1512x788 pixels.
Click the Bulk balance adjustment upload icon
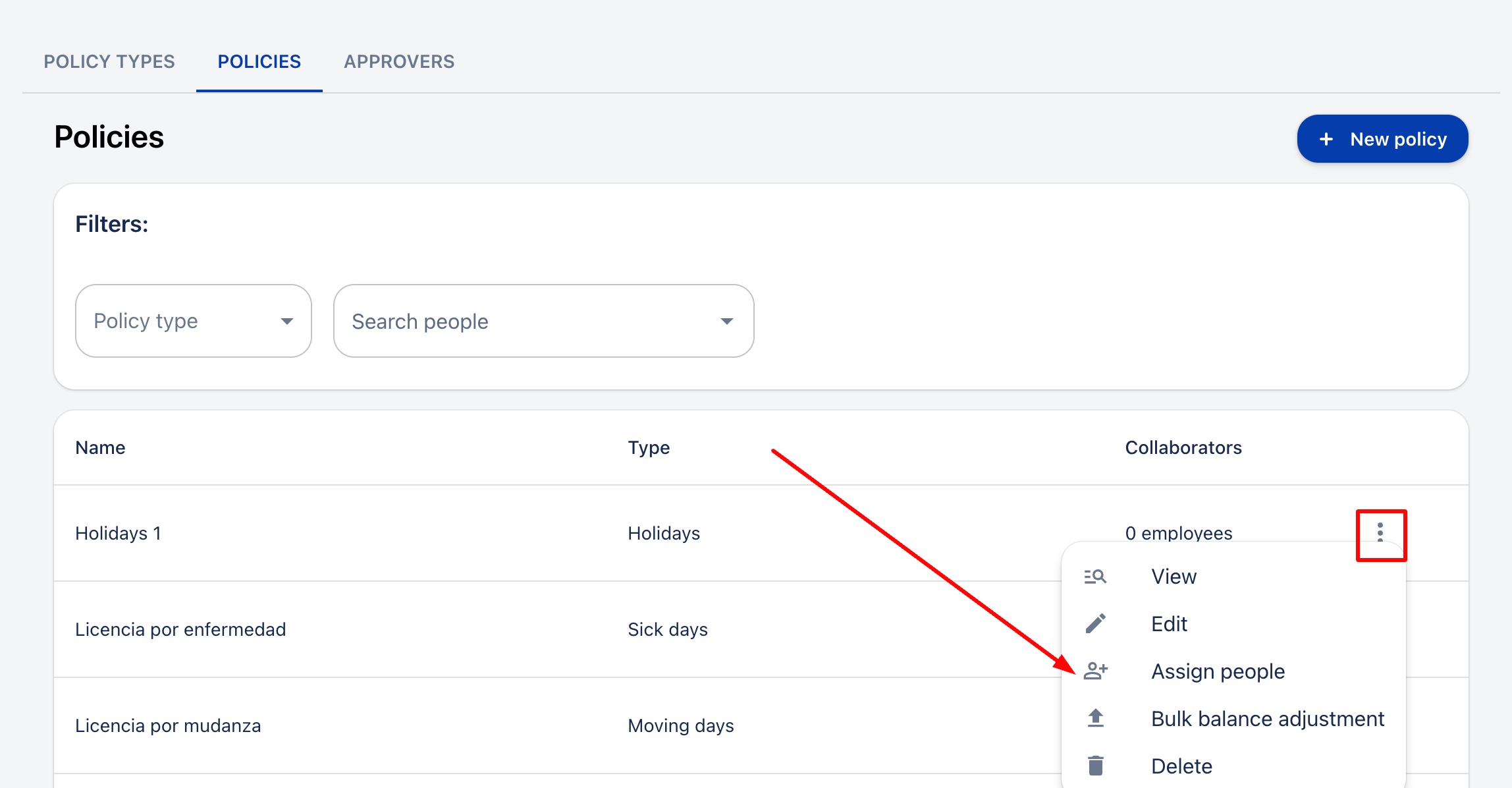1095,718
